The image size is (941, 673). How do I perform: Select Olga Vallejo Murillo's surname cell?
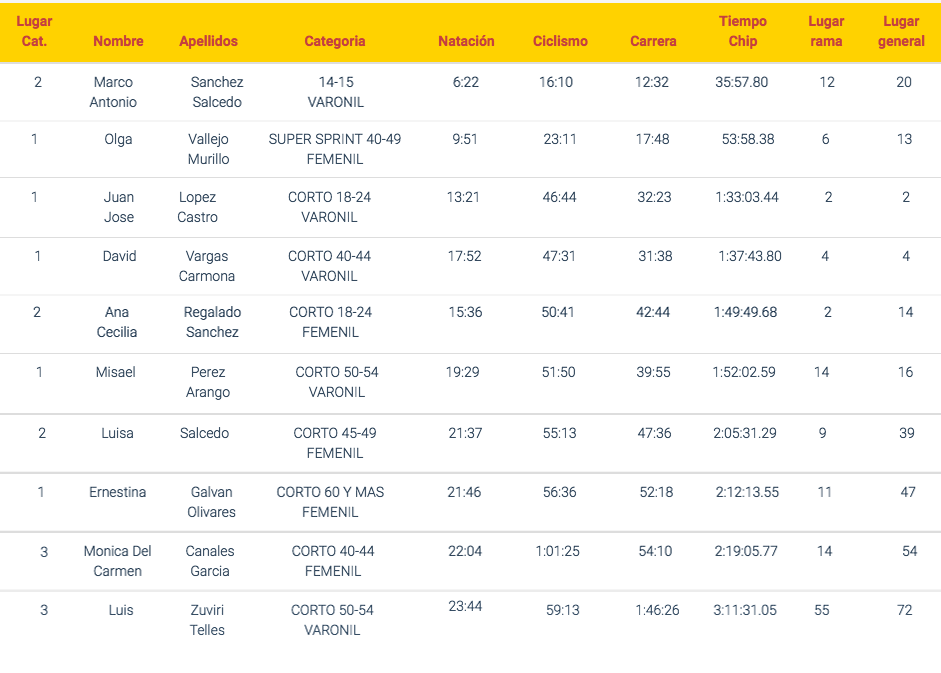pyautogui.click(x=208, y=149)
